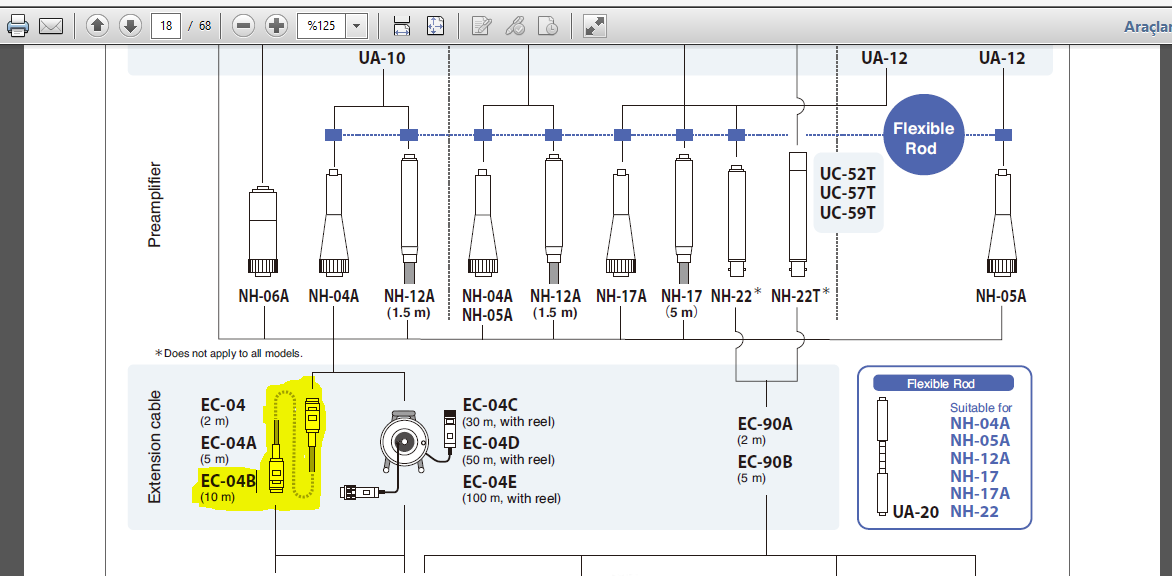Image resolution: width=1172 pixels, height=576 pixels.
Task: Open the Araçlar tools panel
Action: pyautogui.click(x=1148, y=27)
